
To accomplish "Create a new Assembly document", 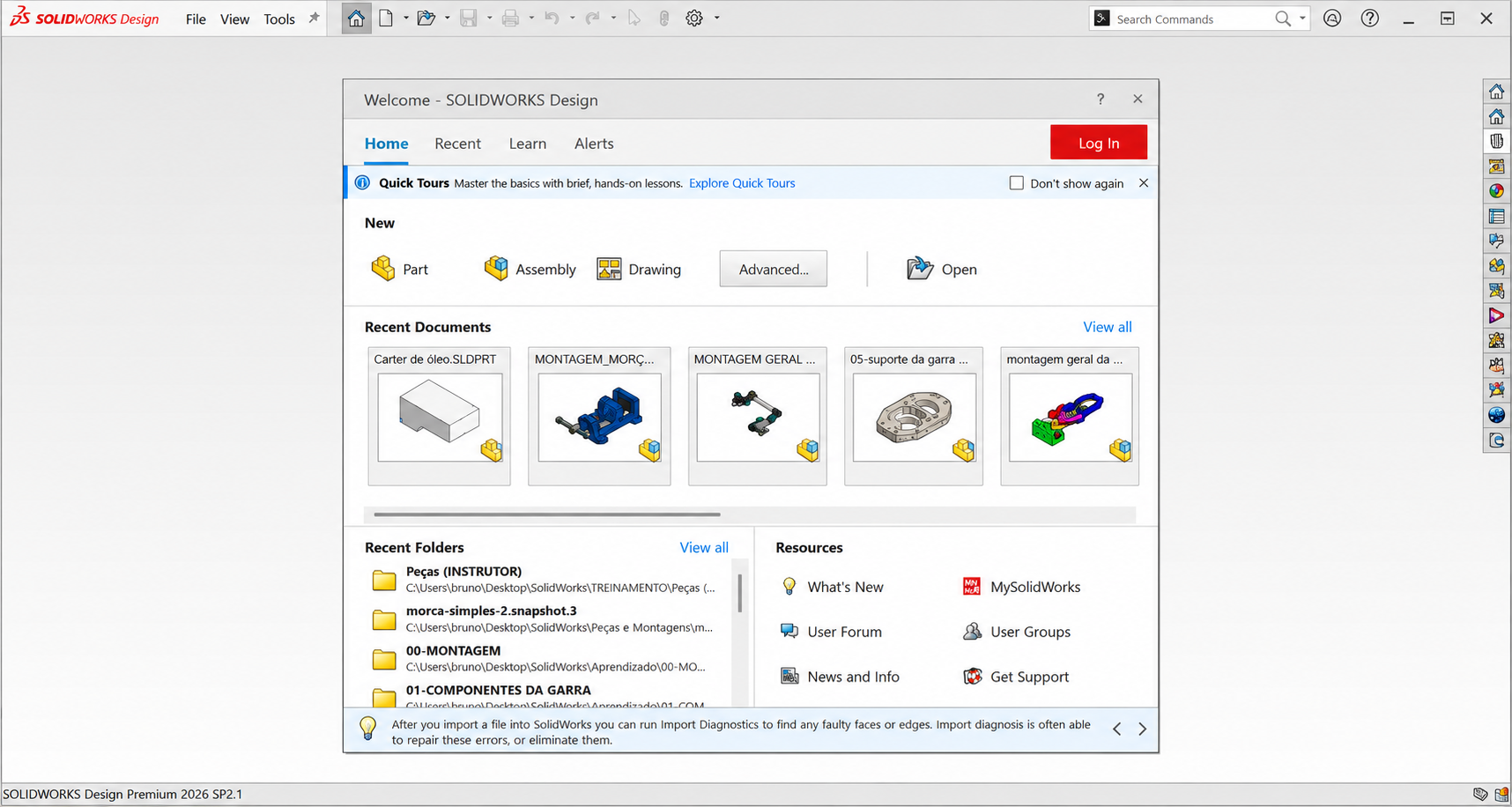I will (x=530, y=269).
